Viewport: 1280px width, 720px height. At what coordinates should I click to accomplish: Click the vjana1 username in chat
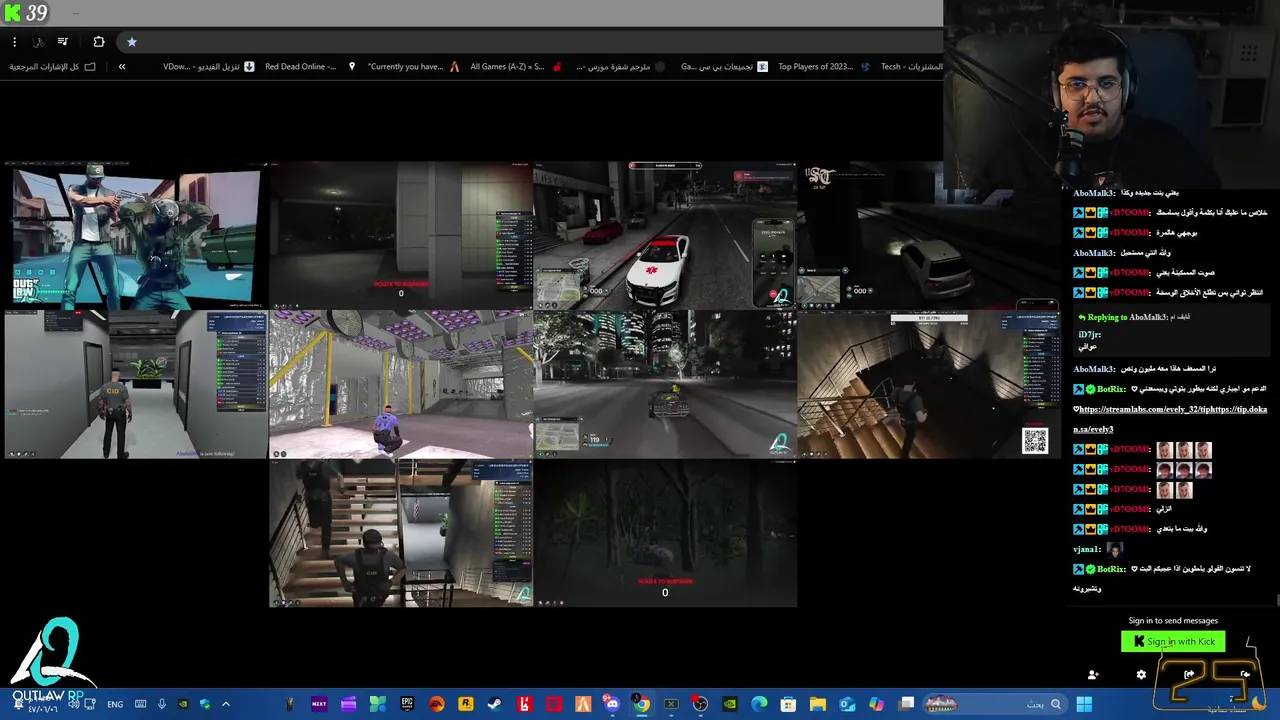click(x=1087, y=549)
